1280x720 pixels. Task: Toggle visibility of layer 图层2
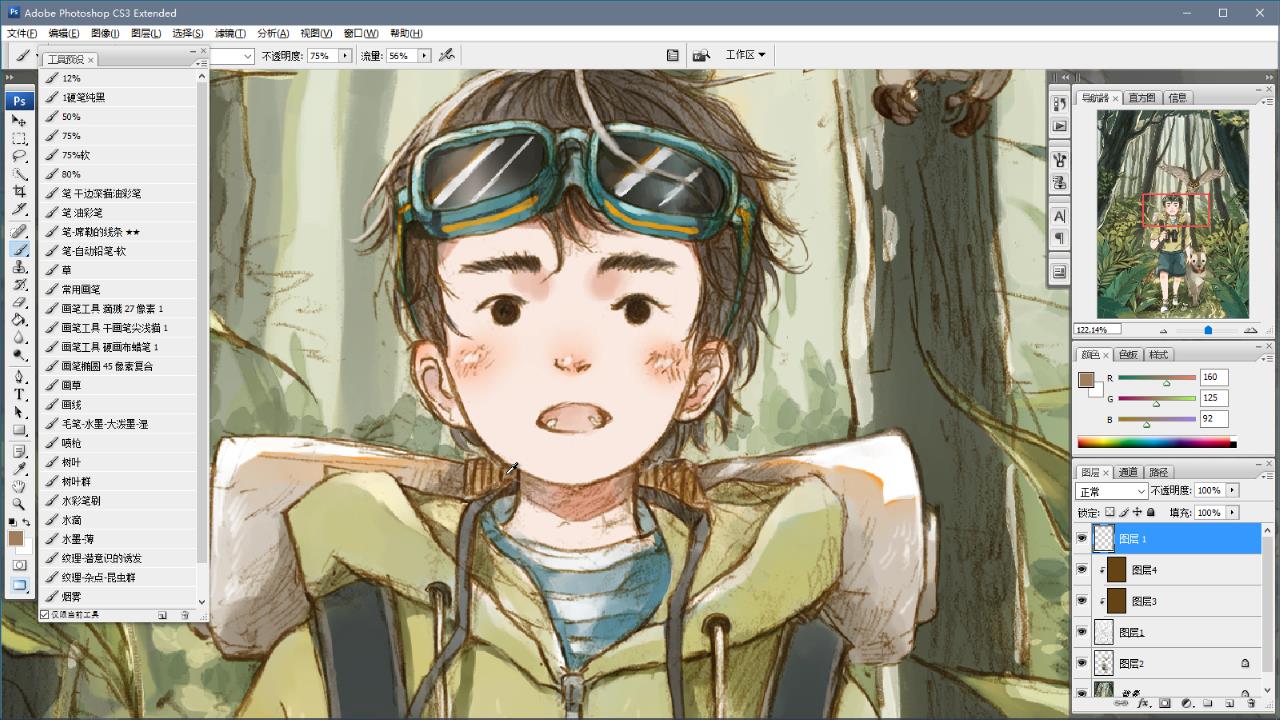(x=1081, y=663)
